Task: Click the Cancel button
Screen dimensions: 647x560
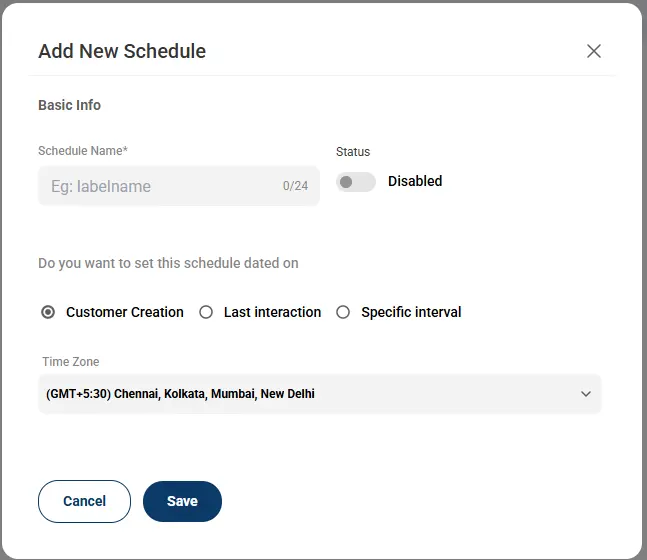Action: coord(84,501)
